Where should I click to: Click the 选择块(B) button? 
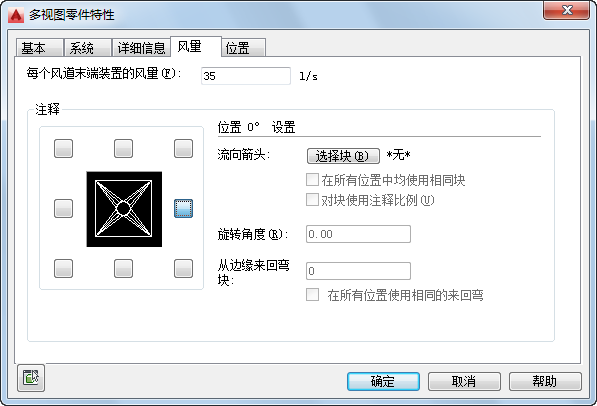343,156
